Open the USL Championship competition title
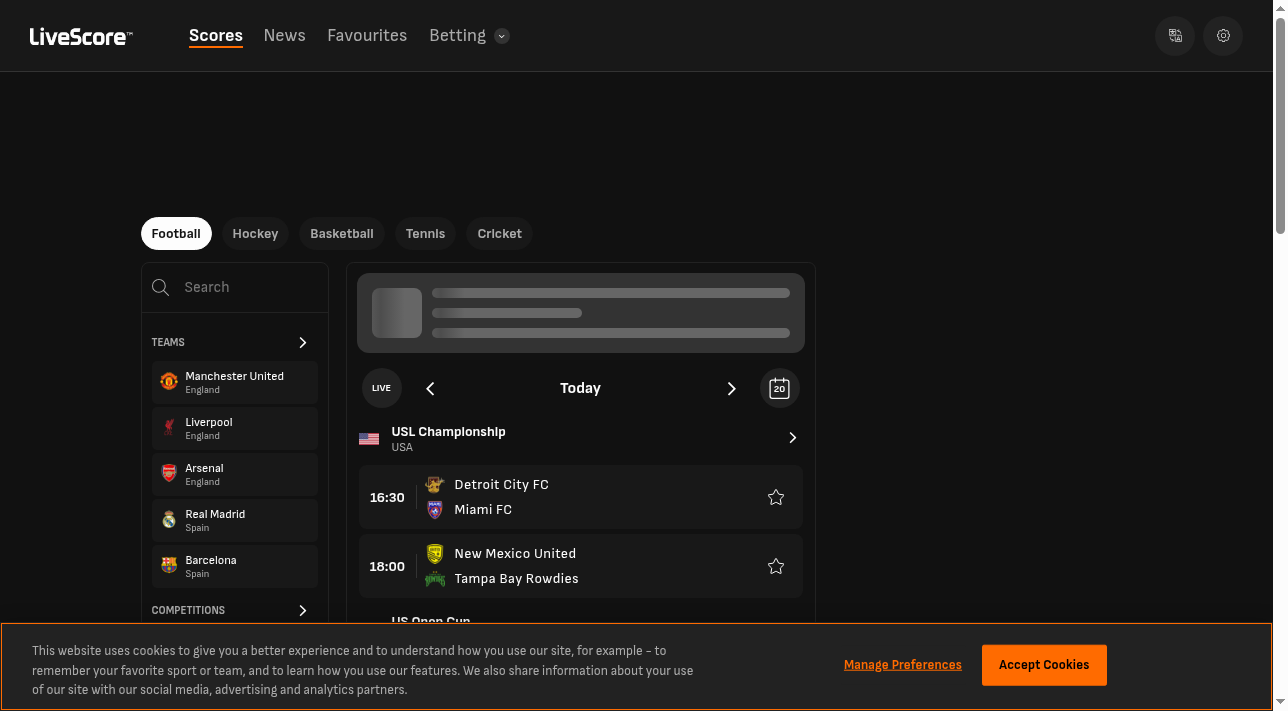 (x=448, y=432)
